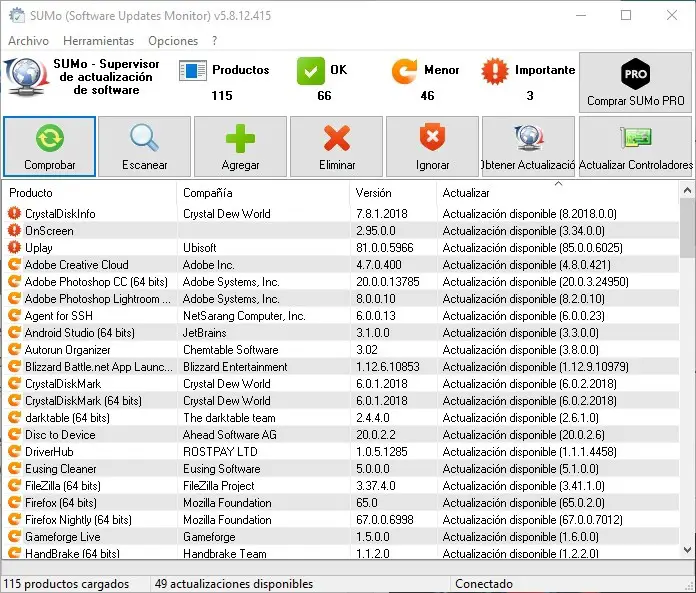Screen dimensions: 696x593
Task: Click the Comprobar refresh button
Action: [49, 146]
